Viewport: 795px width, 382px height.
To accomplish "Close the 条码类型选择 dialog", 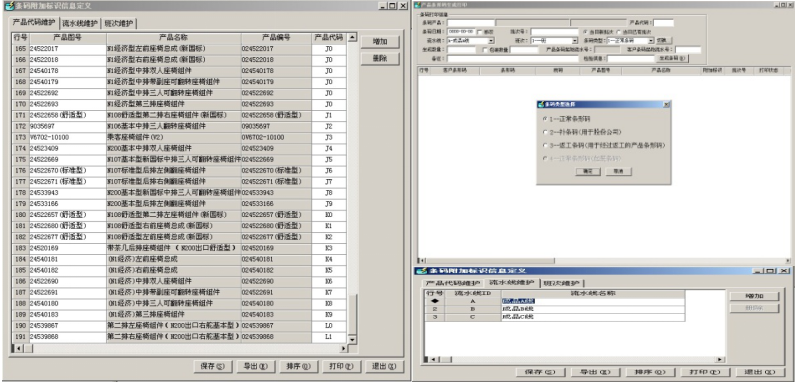I will [666, 105].
